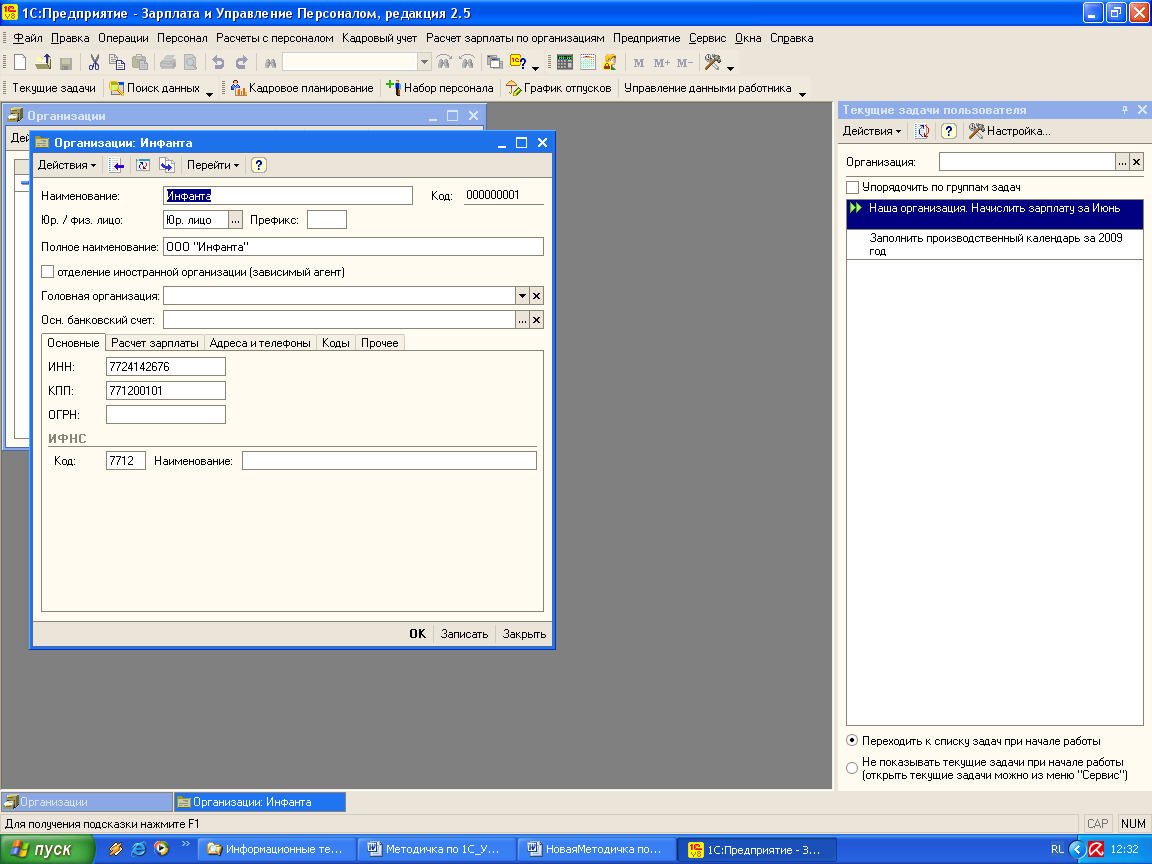
Task: Clear Осн. банковский счет with X button
Action: point(536,320)
